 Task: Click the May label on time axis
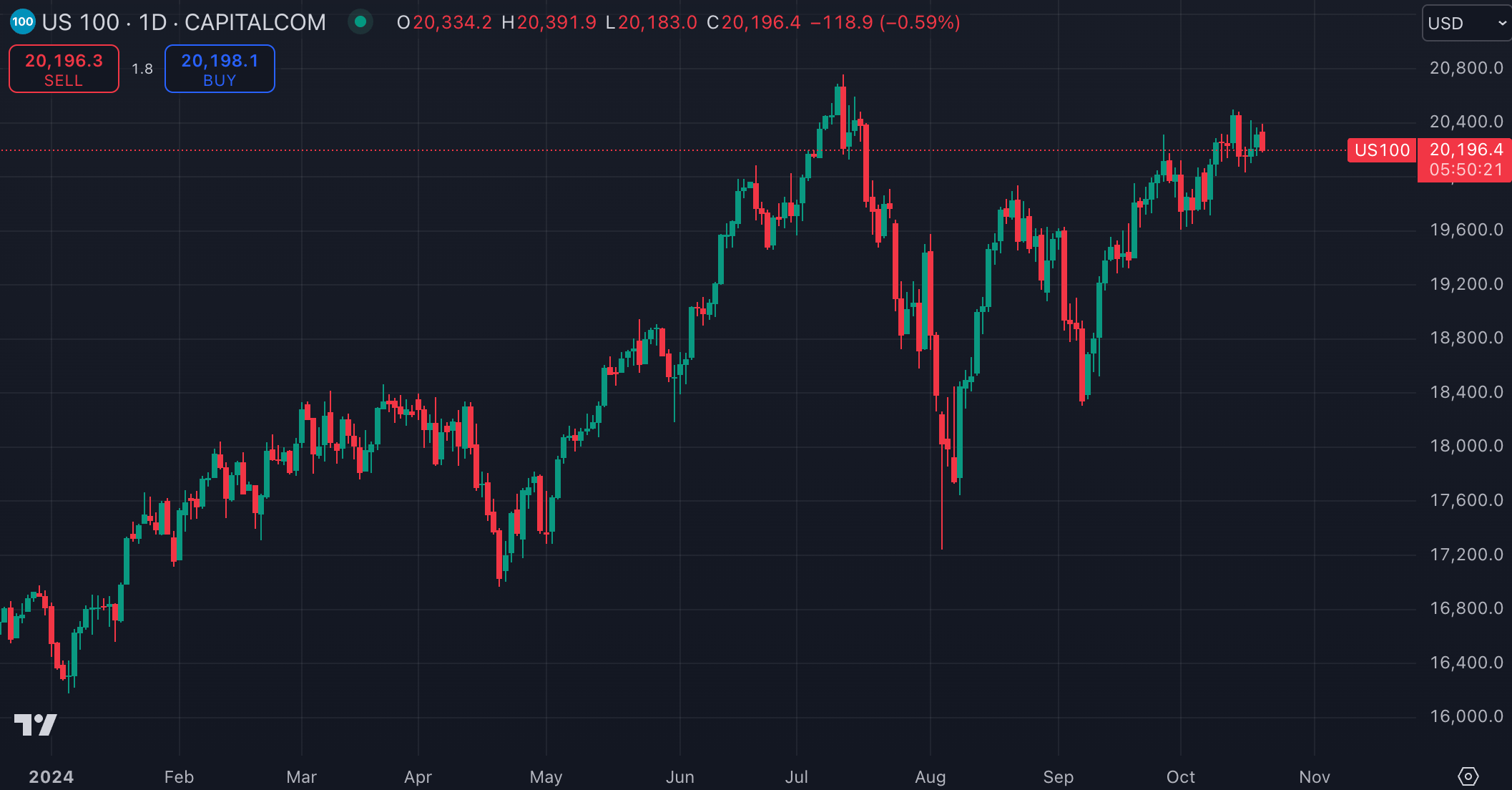(546, 777)
